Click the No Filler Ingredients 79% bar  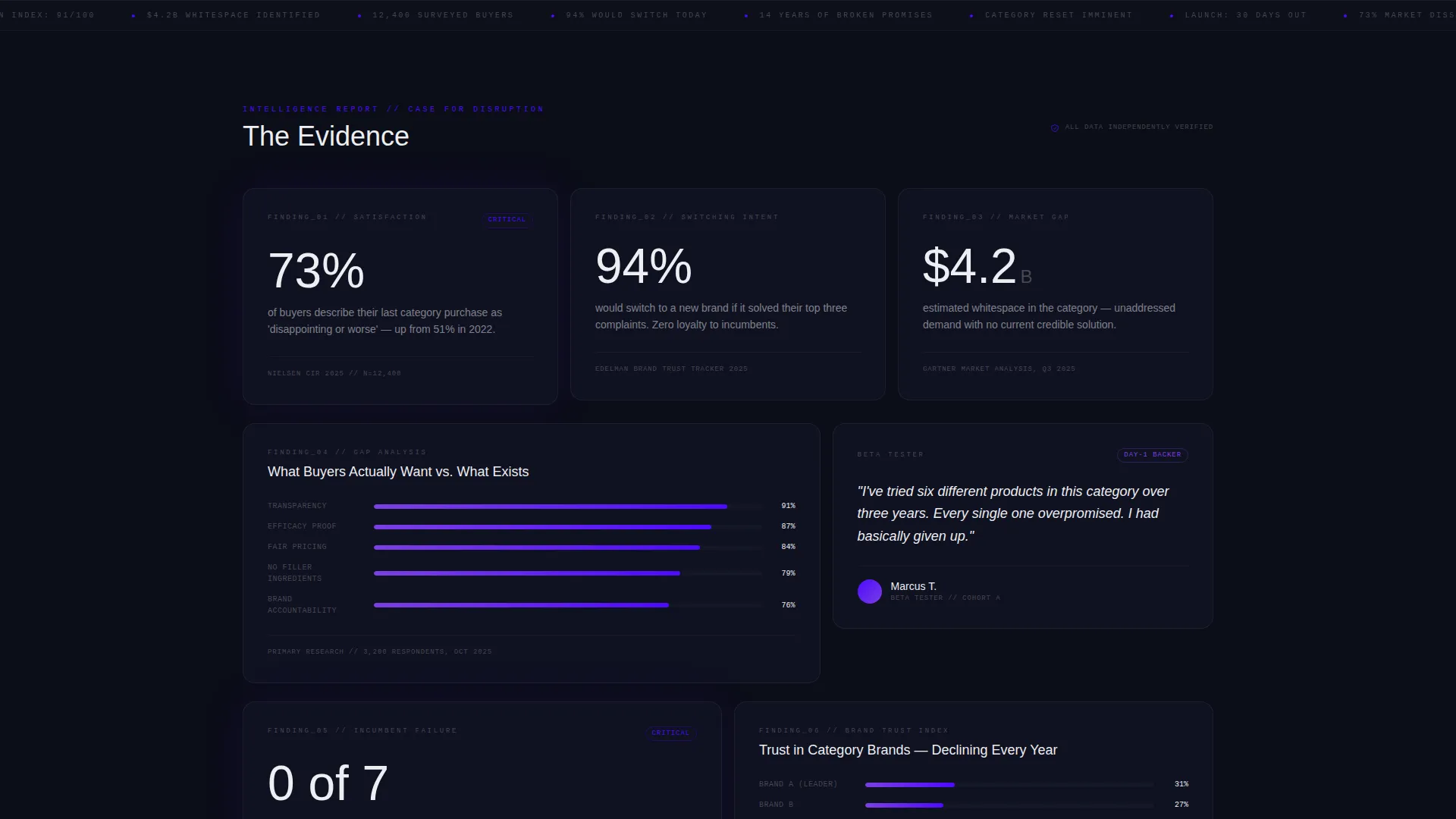[x=567, y=574]
